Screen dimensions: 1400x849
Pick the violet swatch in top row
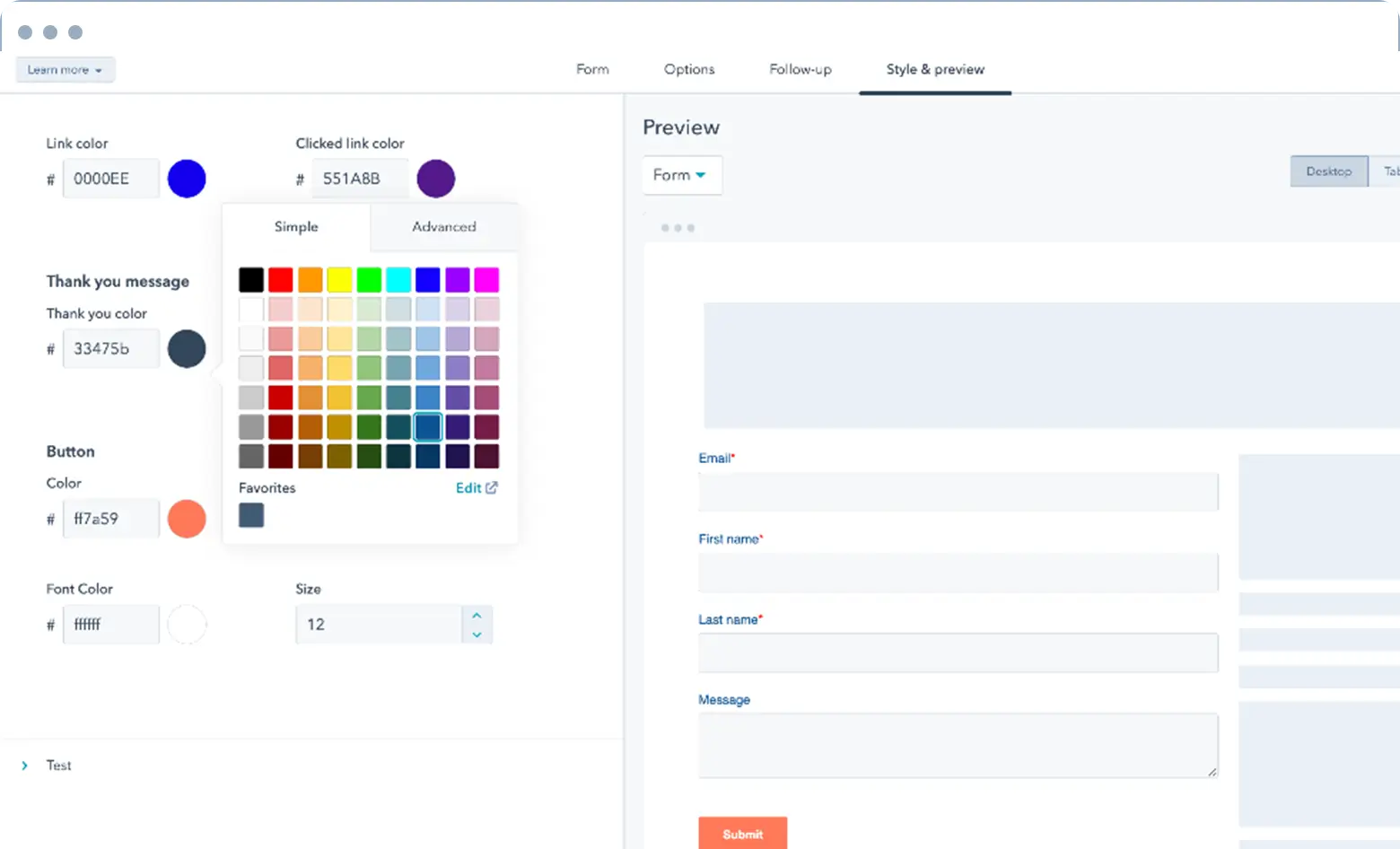tap(458, 280)
